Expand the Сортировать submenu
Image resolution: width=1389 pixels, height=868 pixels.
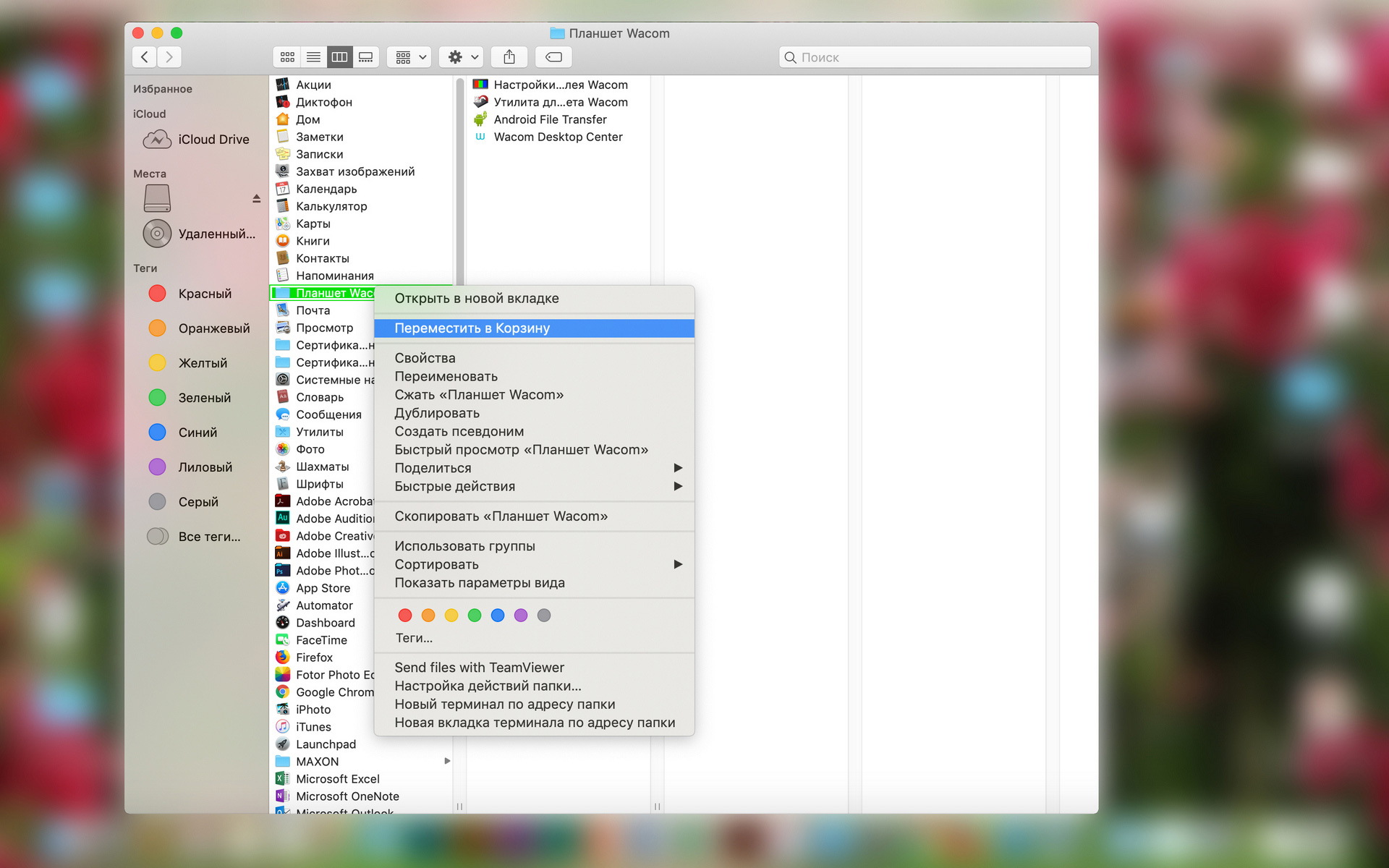(x=534, y=564)
